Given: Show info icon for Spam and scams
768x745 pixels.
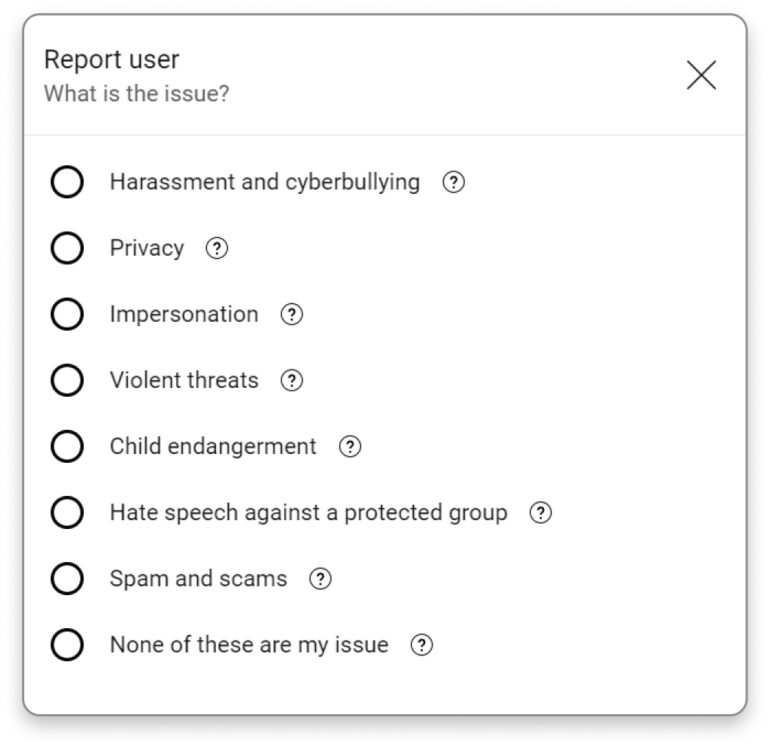Looking at the screenshot, I should coord(320,579).
